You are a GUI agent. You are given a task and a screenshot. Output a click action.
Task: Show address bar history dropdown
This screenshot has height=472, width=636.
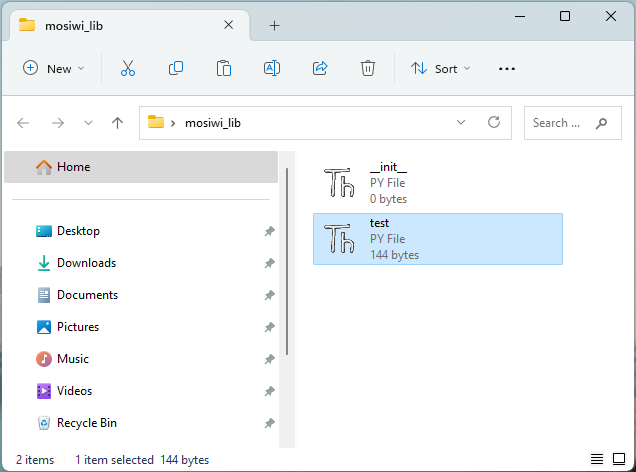click(461, 122)
